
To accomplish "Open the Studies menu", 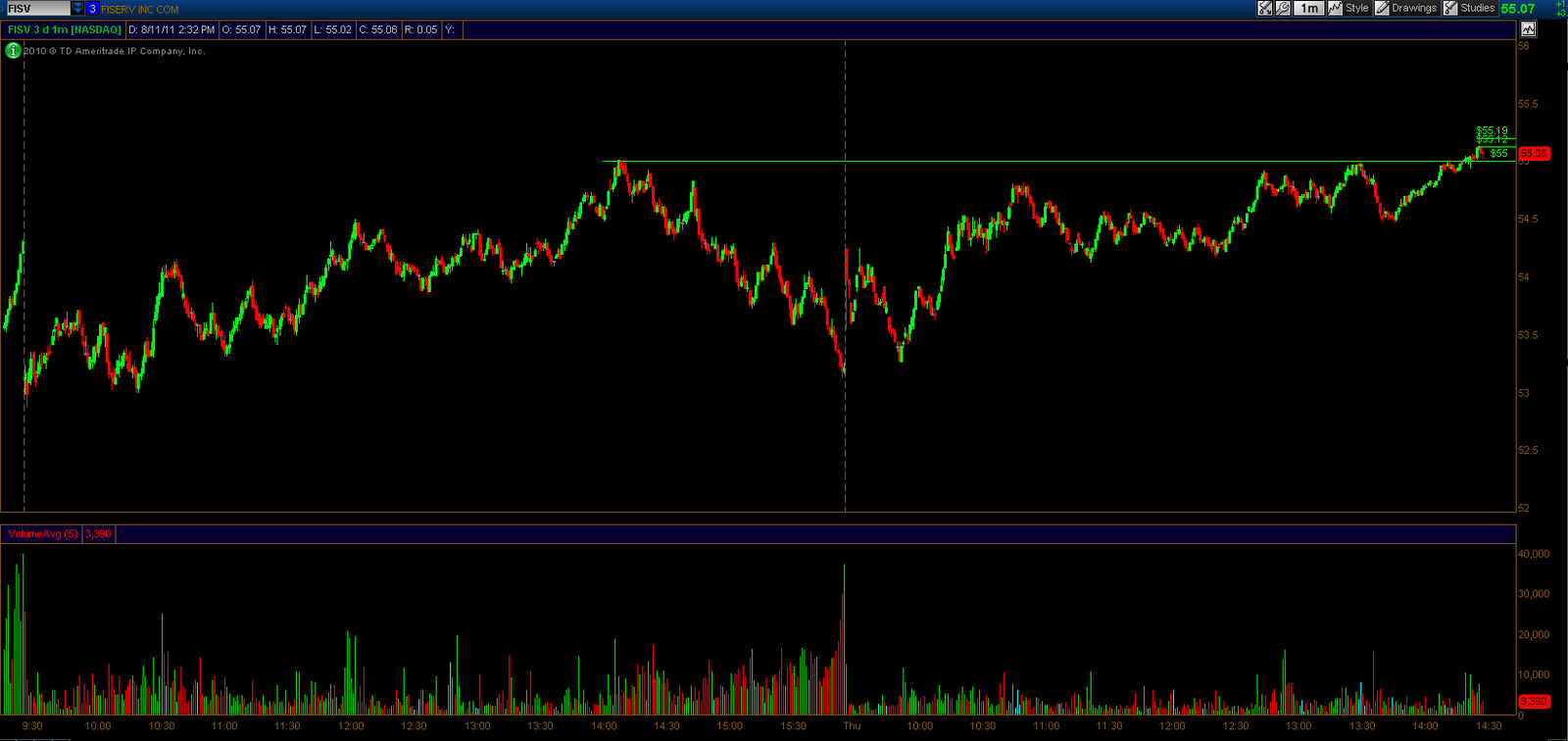I will pos(1477,8).
